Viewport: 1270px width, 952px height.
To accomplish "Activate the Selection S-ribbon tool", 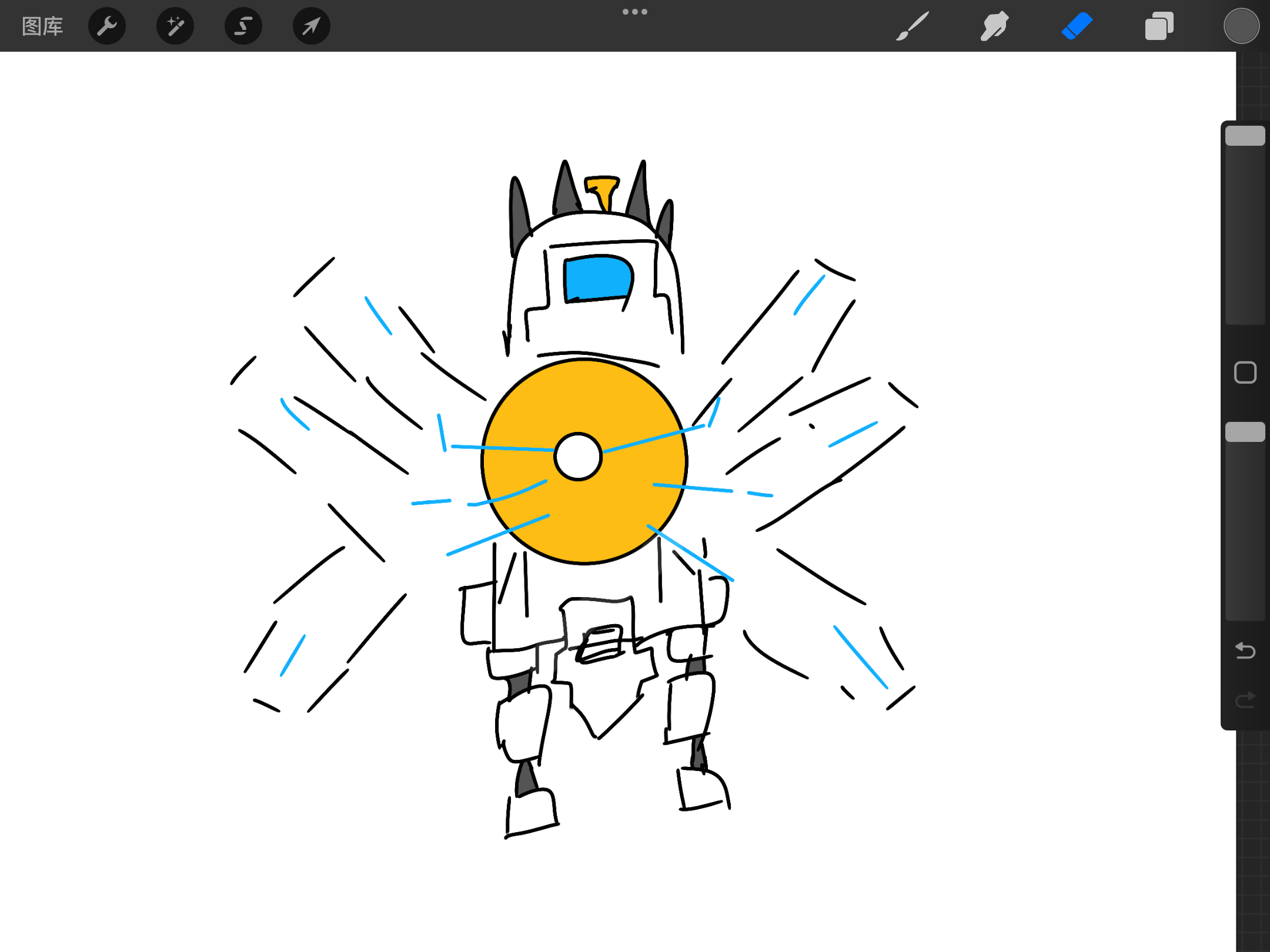I will (243, 26).
